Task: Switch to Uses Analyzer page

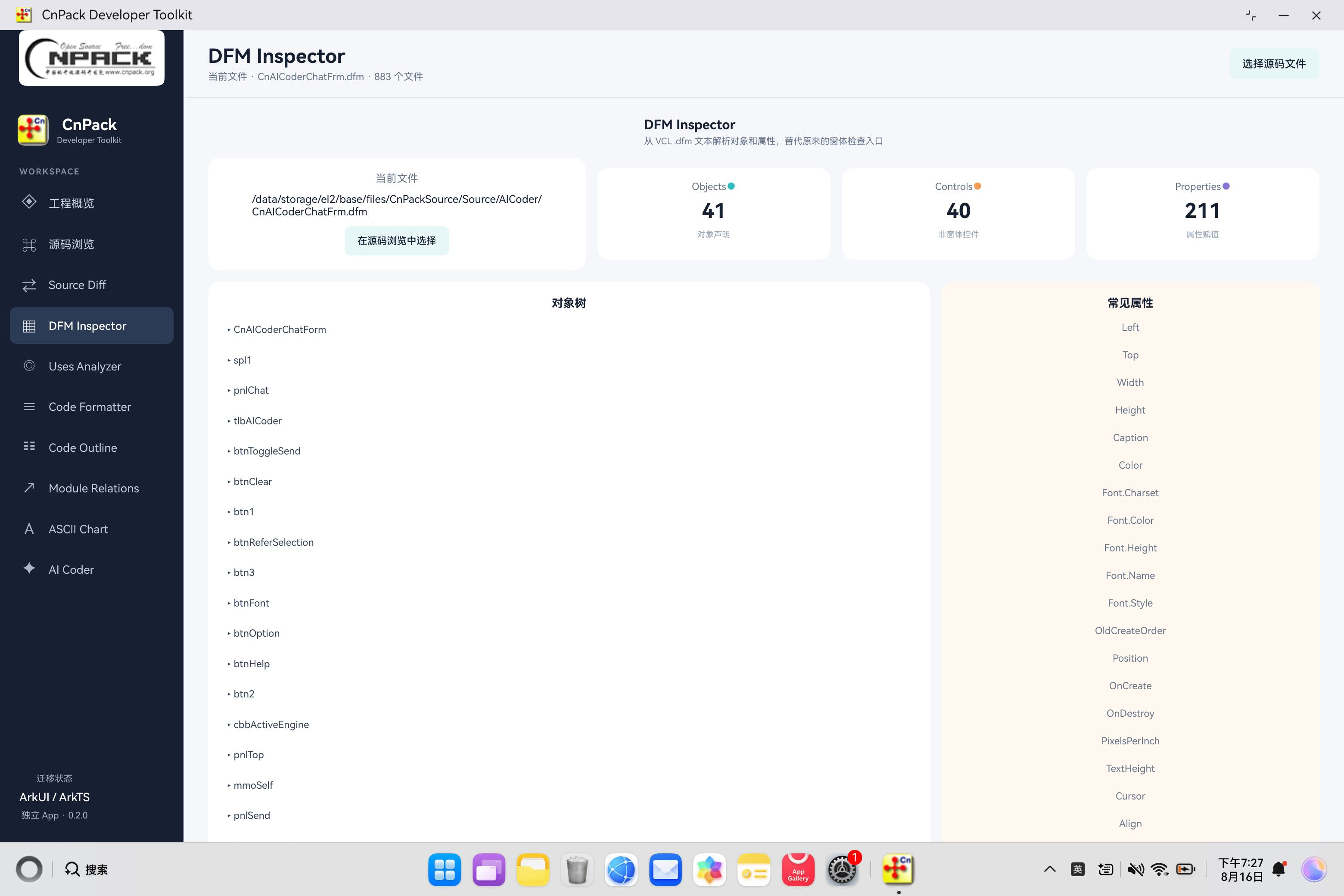Action: [91, 366]
